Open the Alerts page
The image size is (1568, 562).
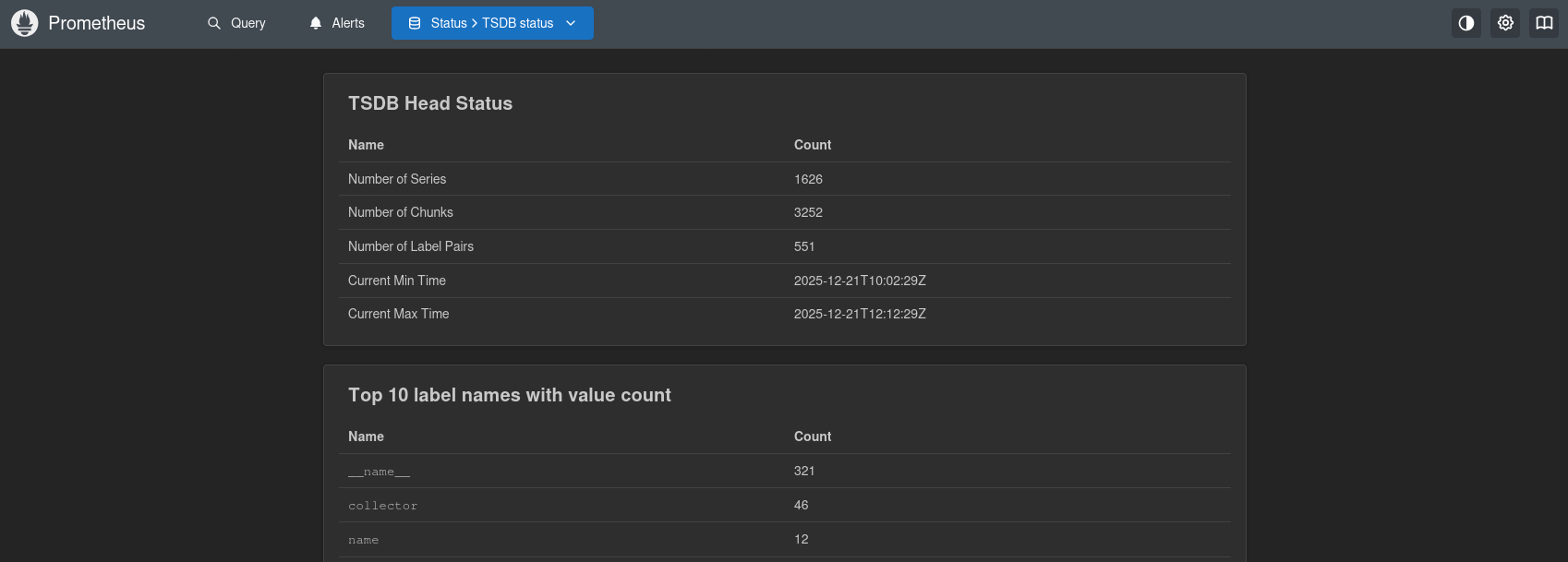click(x=337, y=23)
